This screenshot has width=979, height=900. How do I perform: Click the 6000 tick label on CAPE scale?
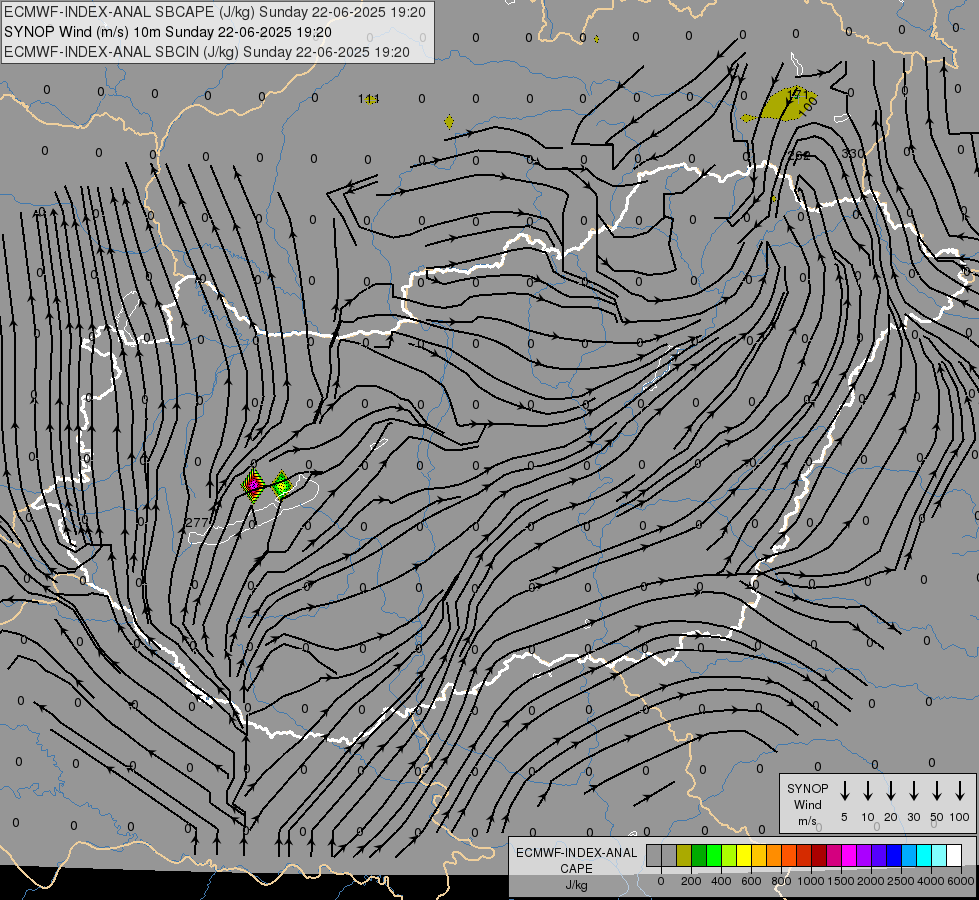[961, 881]
